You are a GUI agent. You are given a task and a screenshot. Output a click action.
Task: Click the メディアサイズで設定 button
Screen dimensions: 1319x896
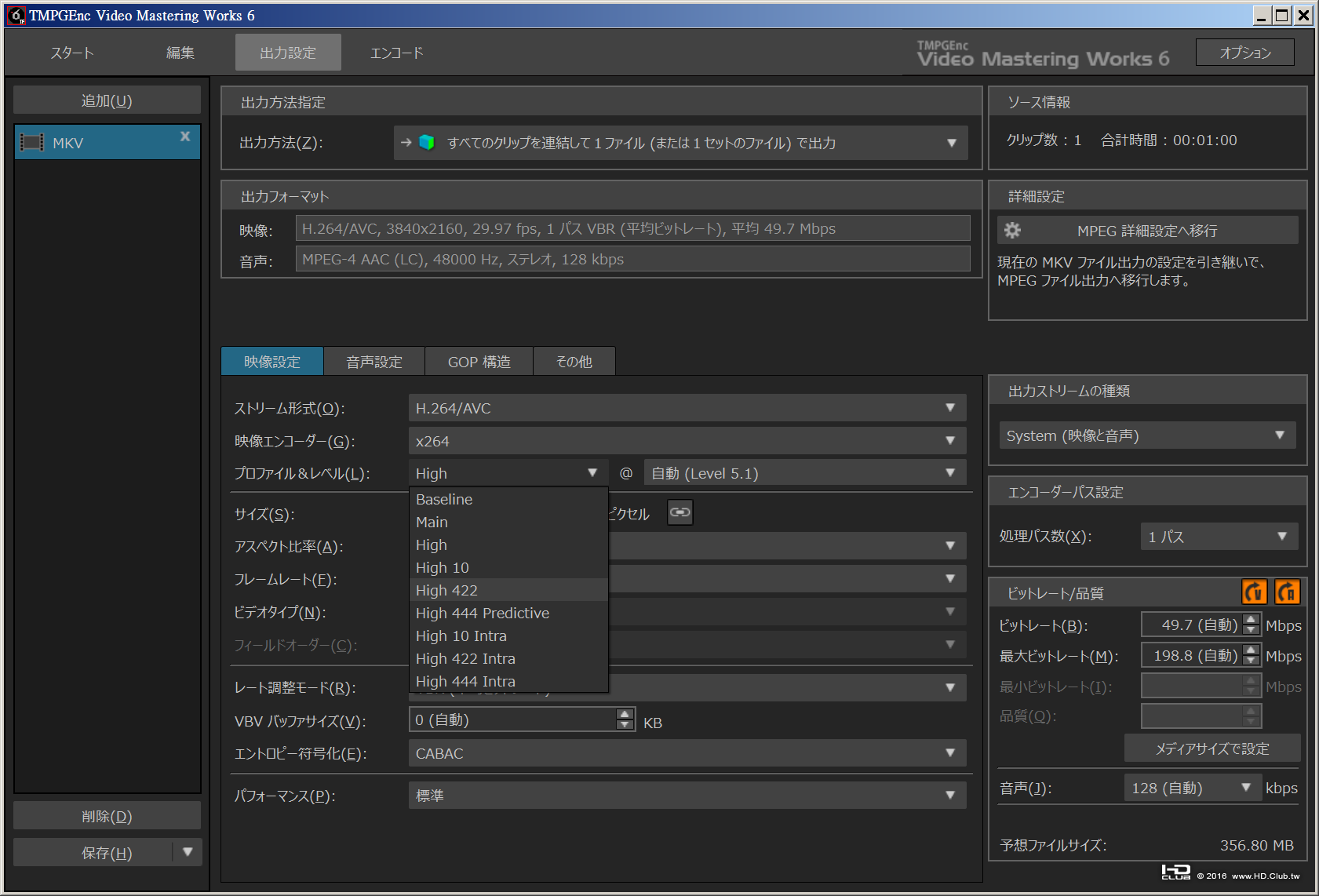tap(1212, 748)
